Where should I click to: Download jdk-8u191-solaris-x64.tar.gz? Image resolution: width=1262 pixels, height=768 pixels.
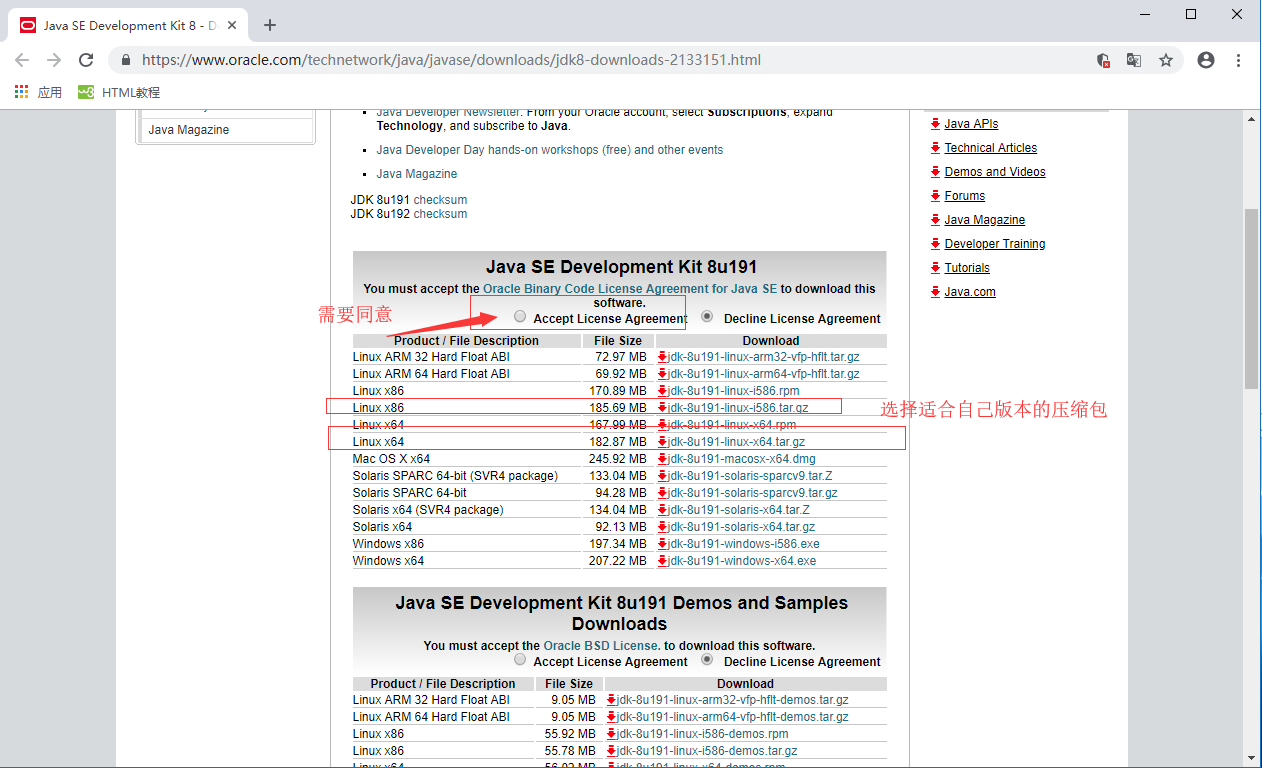point(741,527)
